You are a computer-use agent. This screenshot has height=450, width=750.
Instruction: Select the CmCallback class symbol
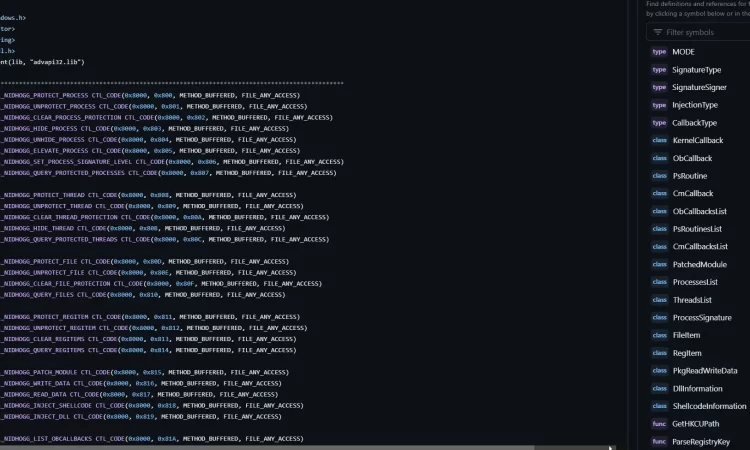(693, 193)
